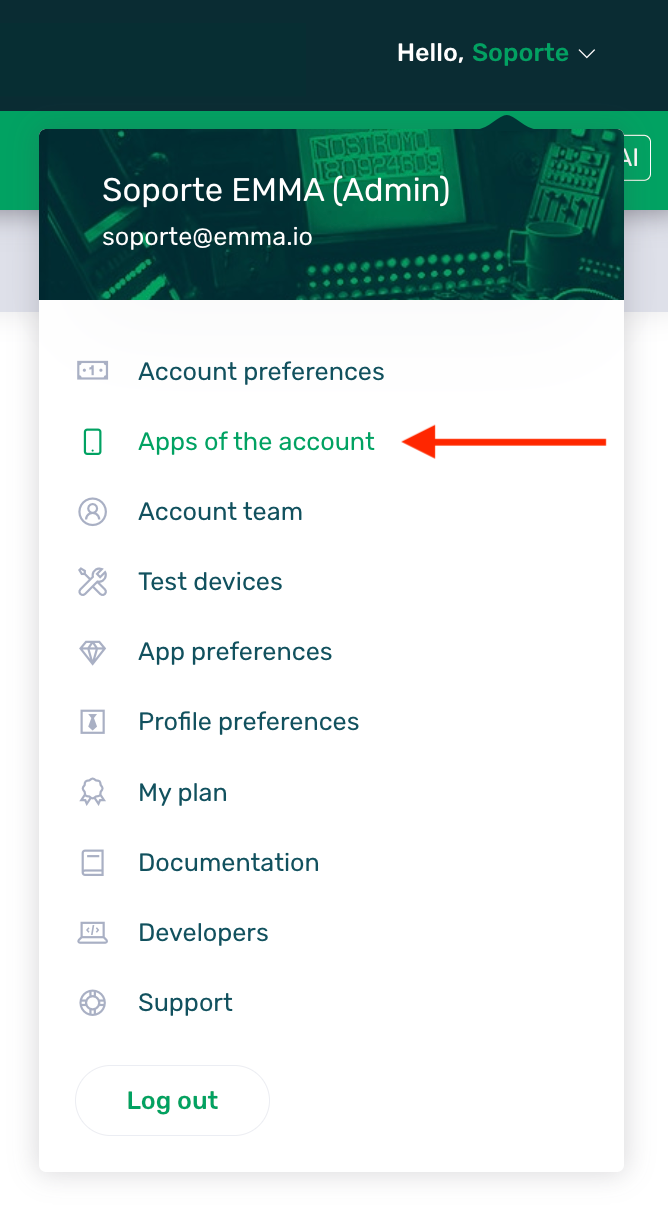Click the Account preferences ticket icon
The width and height of the screenshot is (668, 1226).
coord(92,371)
